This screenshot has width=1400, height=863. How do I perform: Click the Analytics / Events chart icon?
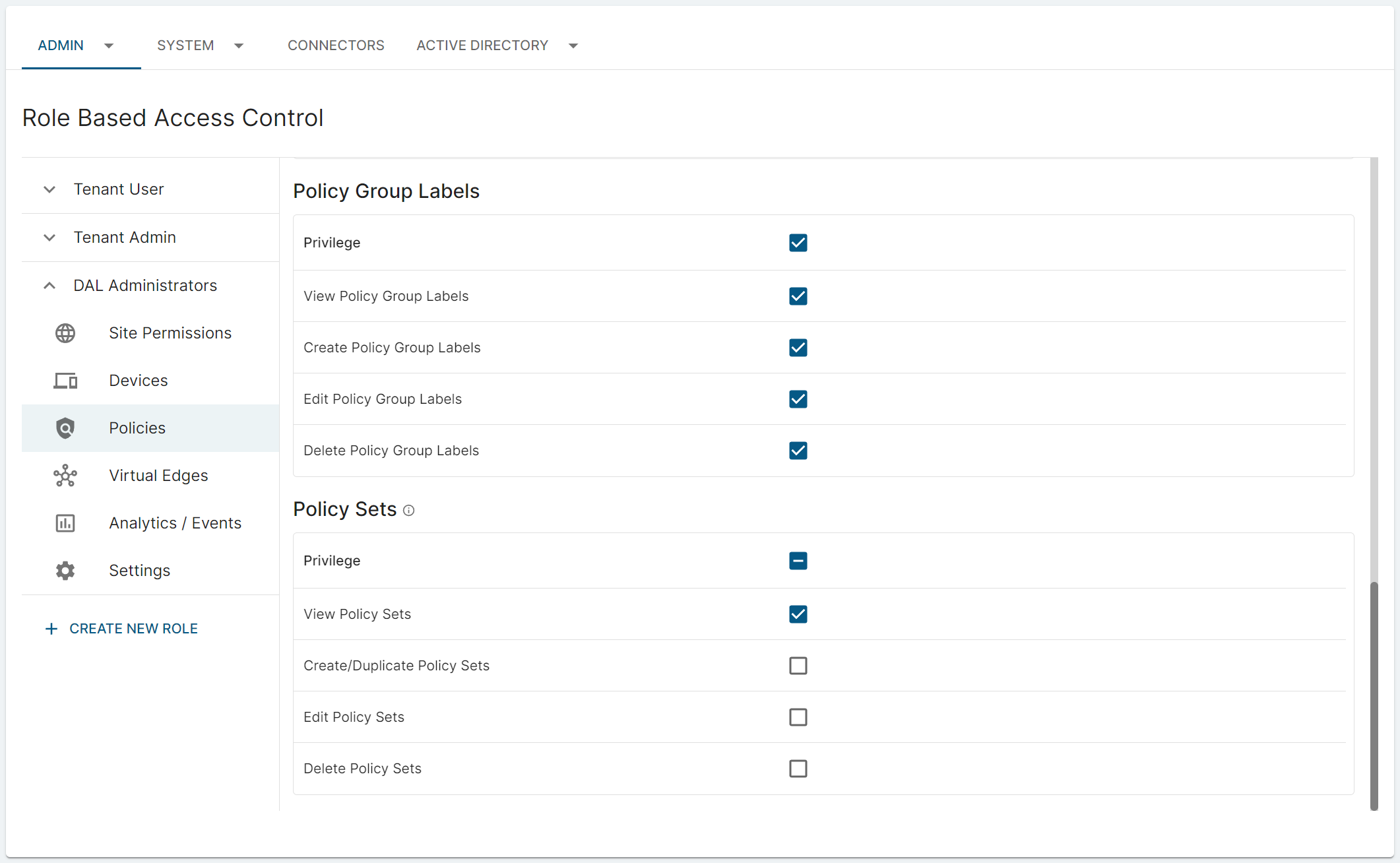coord(65,523)
